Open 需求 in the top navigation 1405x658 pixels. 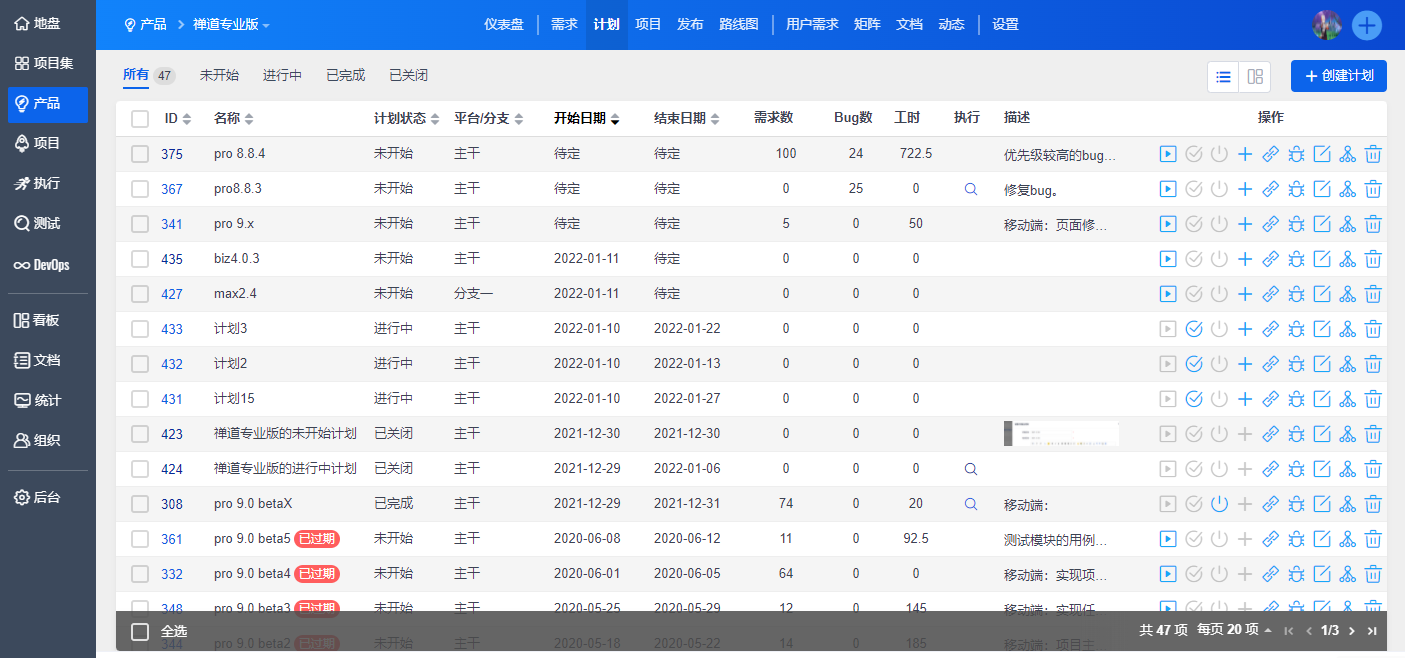564,25
